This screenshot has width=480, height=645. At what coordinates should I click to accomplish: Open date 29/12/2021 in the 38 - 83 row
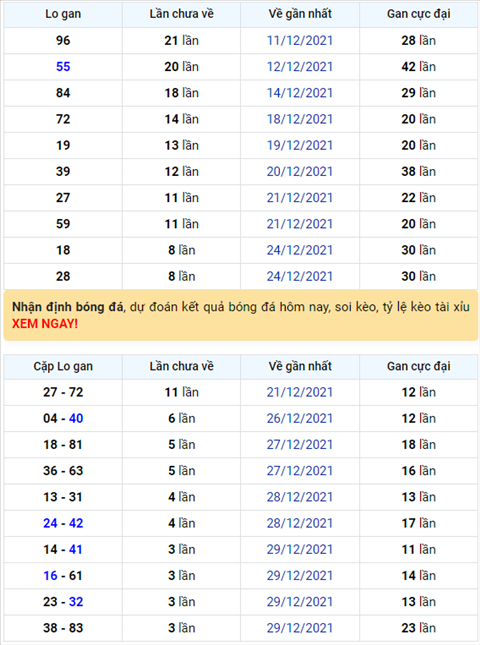[x=300, y=628]
